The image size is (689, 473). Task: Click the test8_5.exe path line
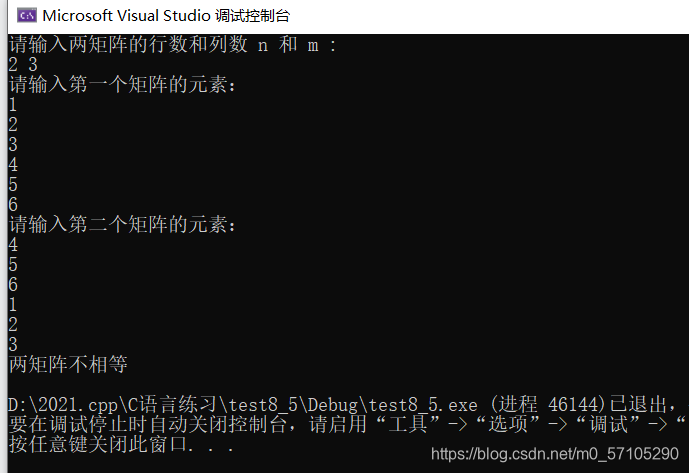pos(342,404)
